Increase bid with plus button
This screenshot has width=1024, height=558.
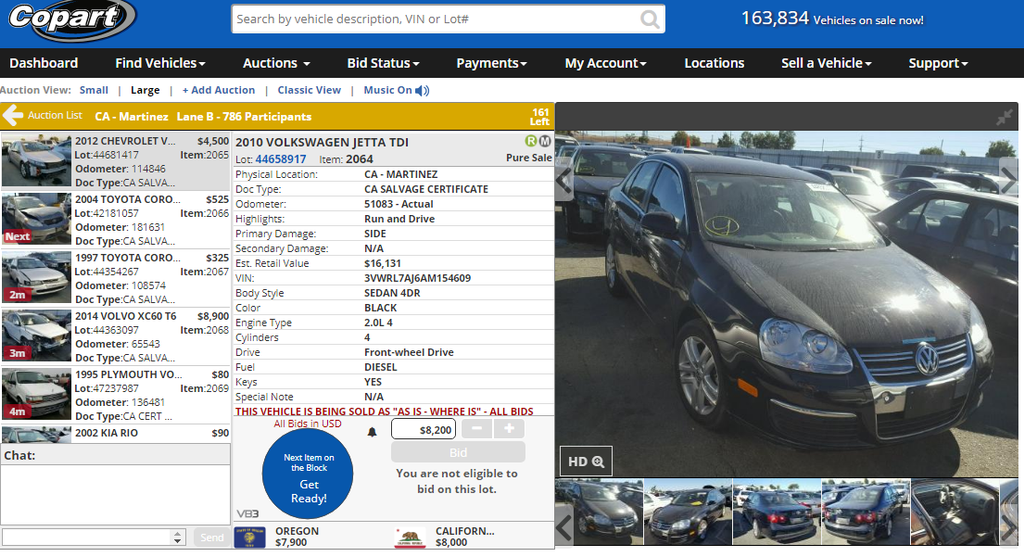509,429
